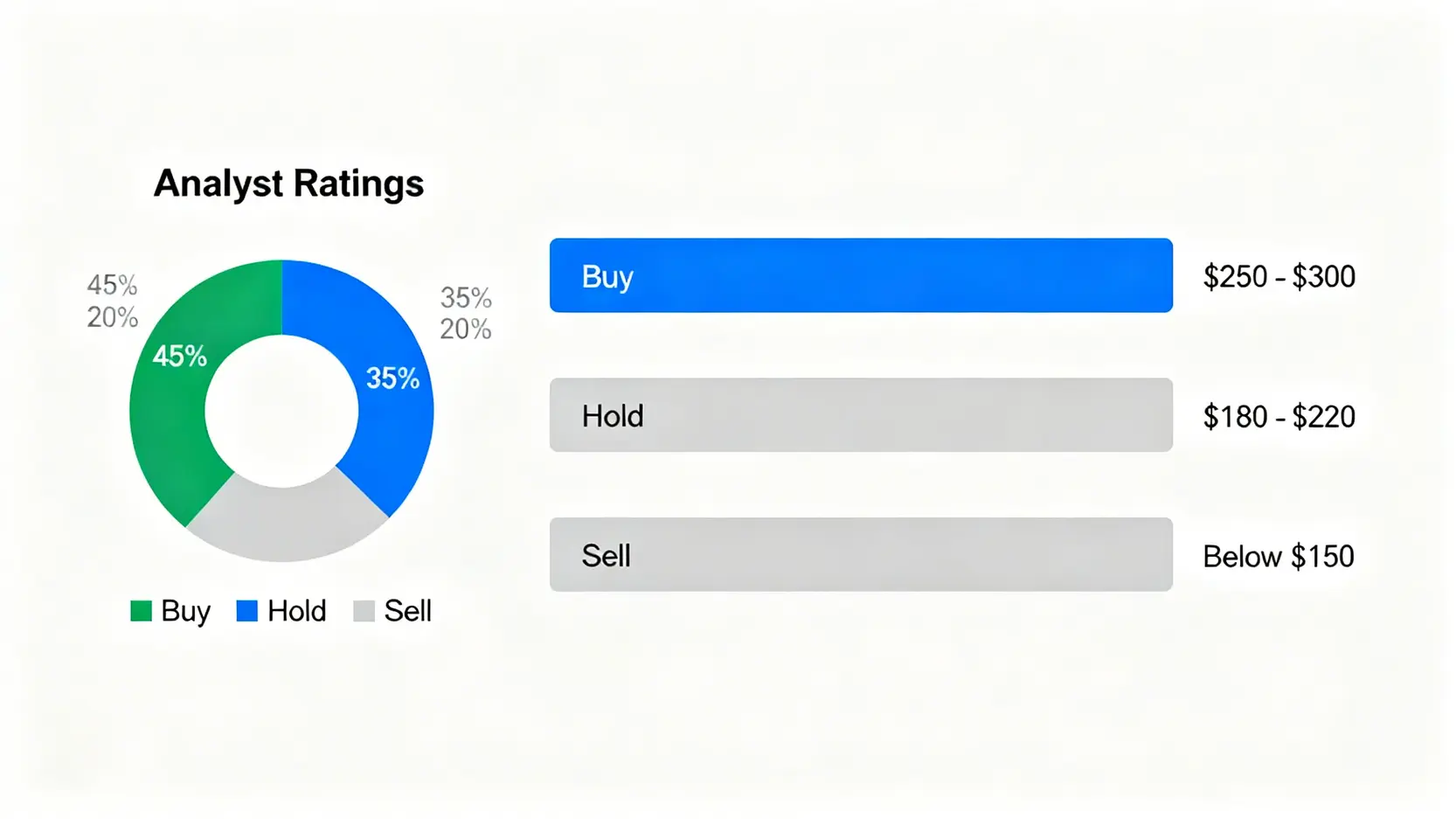
Task: Click the $250 - $300 price range
Action: tap(1279, 277)
